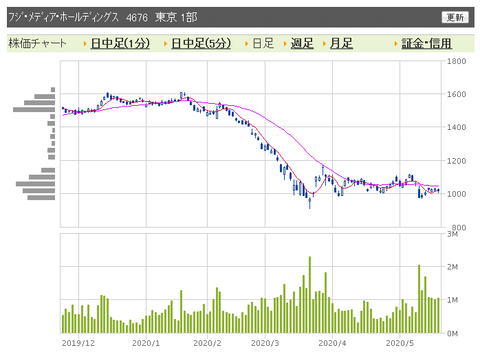Click the 更新 refresh button
Image resolution: width=480 pixels, height=361 pixels.
click(x=455, y=17)
